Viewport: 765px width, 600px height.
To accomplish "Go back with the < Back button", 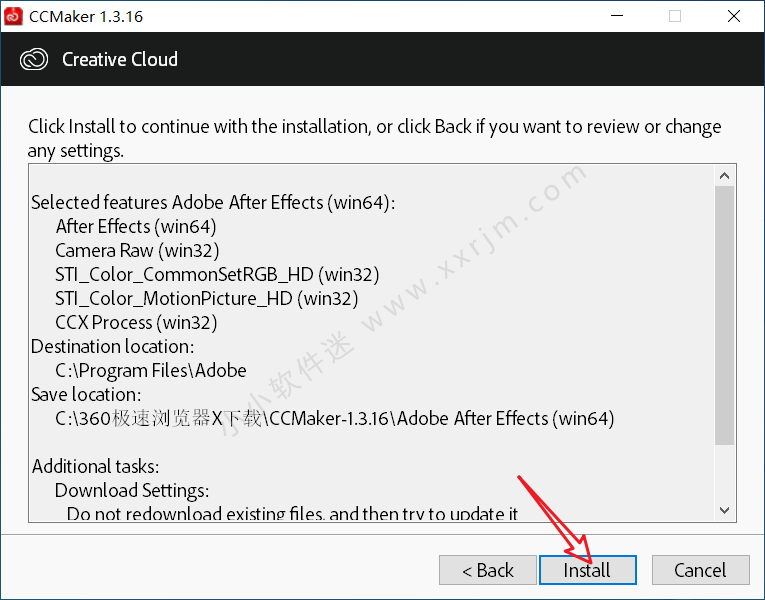I will [x=488, y=570].
